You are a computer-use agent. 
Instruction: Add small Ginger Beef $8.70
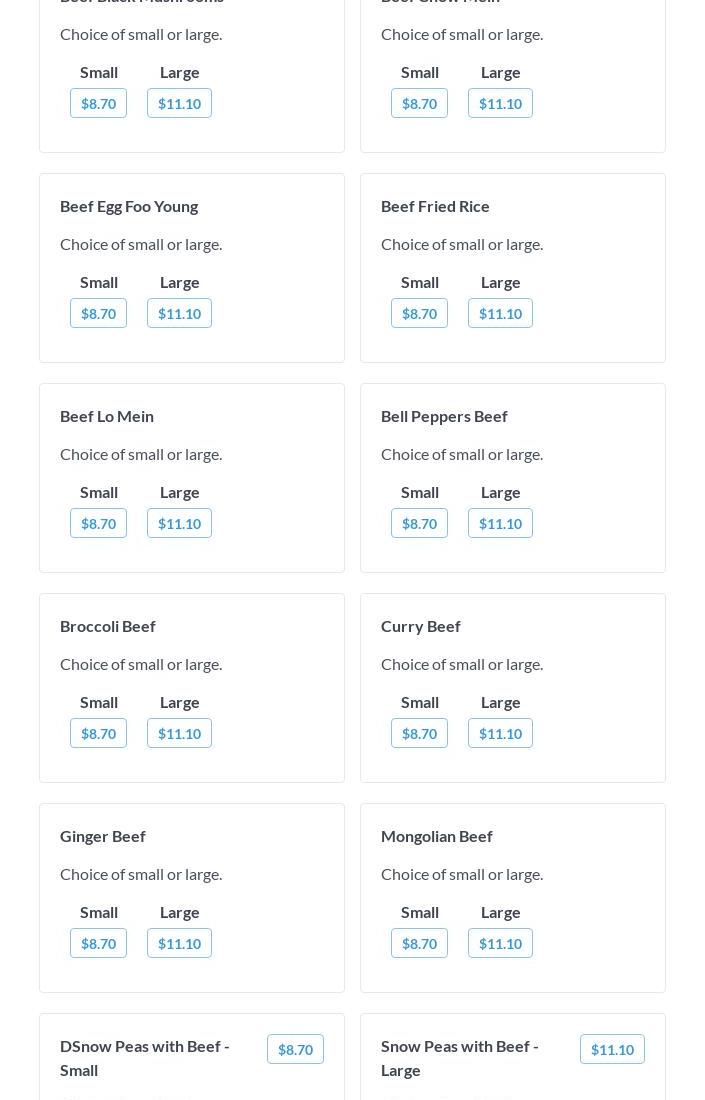pos(98,943)
